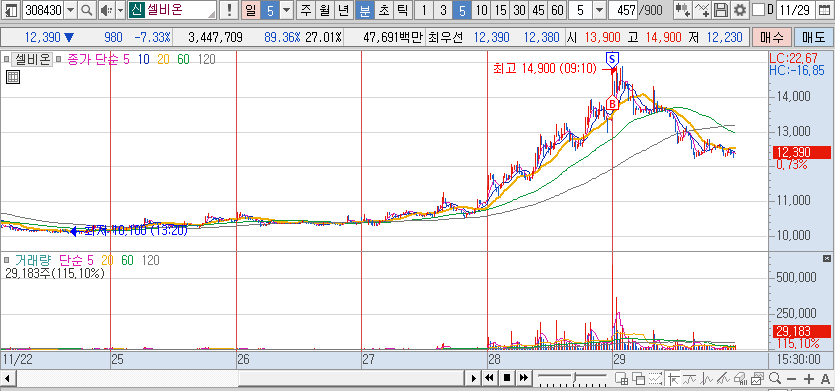
Task: Click the zigzag line drawing tool icon
Action: 707,378
